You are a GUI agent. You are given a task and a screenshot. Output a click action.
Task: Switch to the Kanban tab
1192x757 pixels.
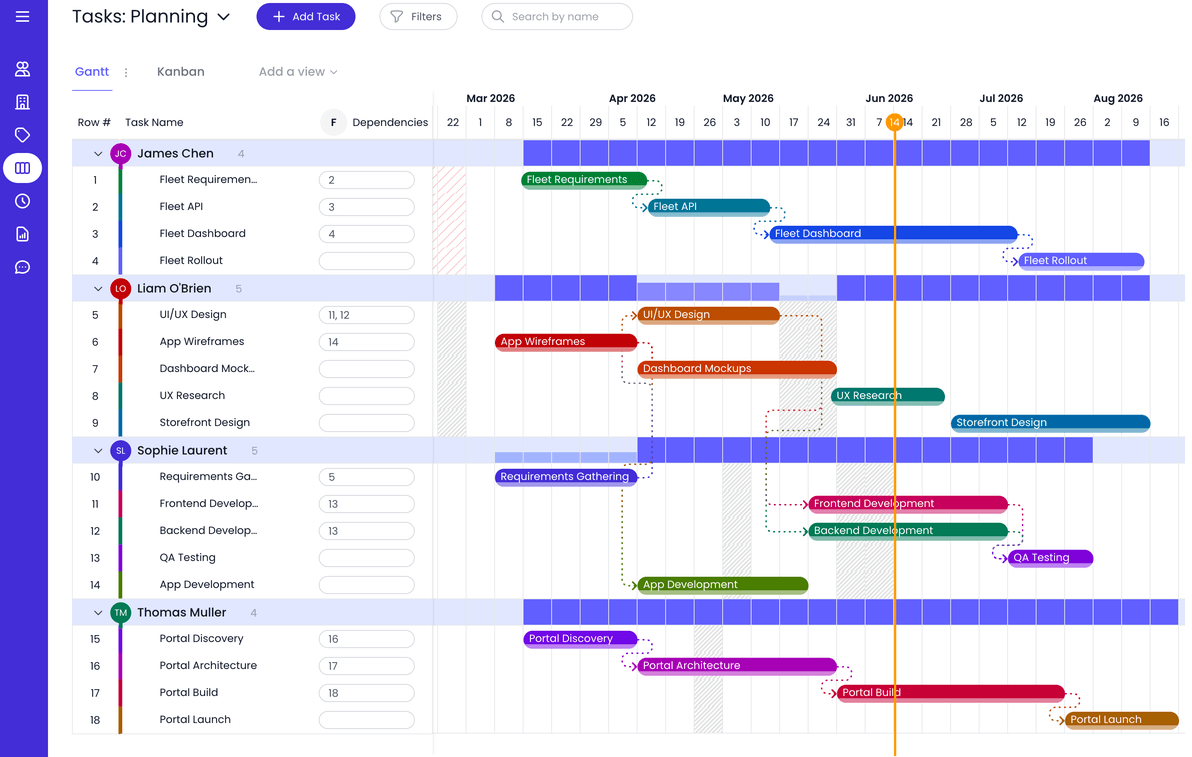[x=181, y=71]
